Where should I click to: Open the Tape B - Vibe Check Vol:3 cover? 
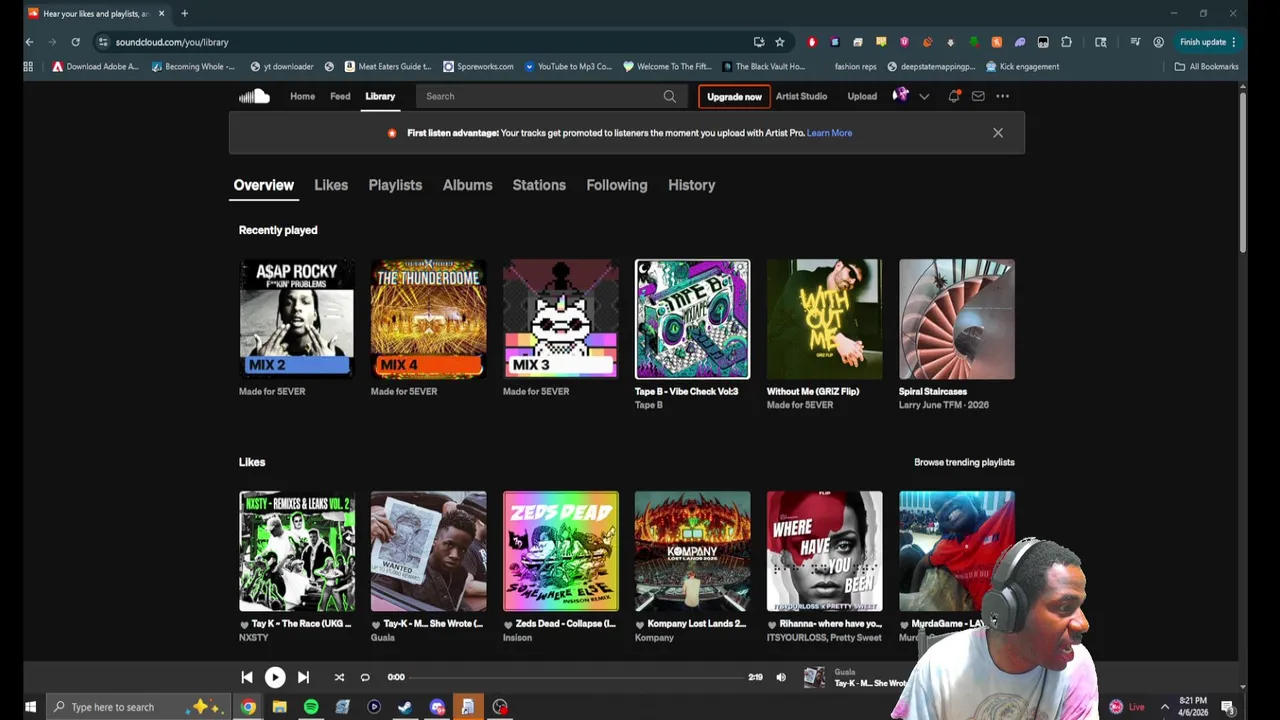tap(692, 319)
